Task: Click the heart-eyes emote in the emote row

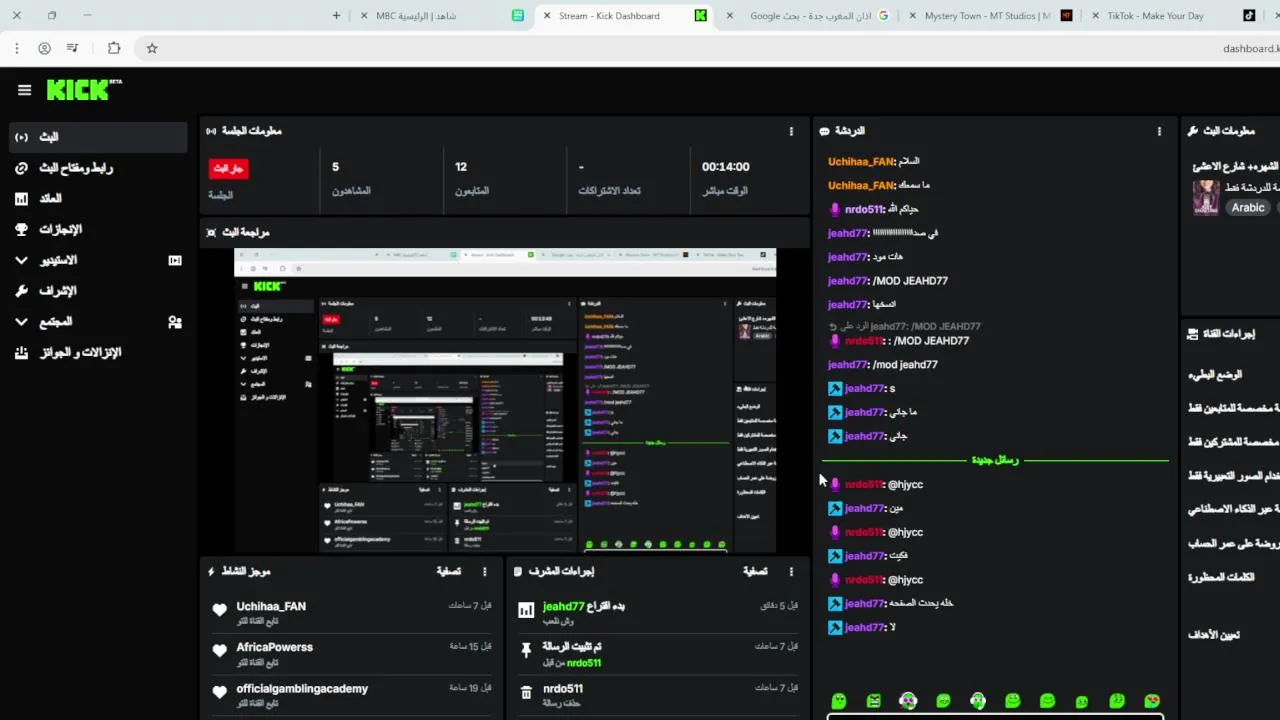Action: coord(1152,701)
